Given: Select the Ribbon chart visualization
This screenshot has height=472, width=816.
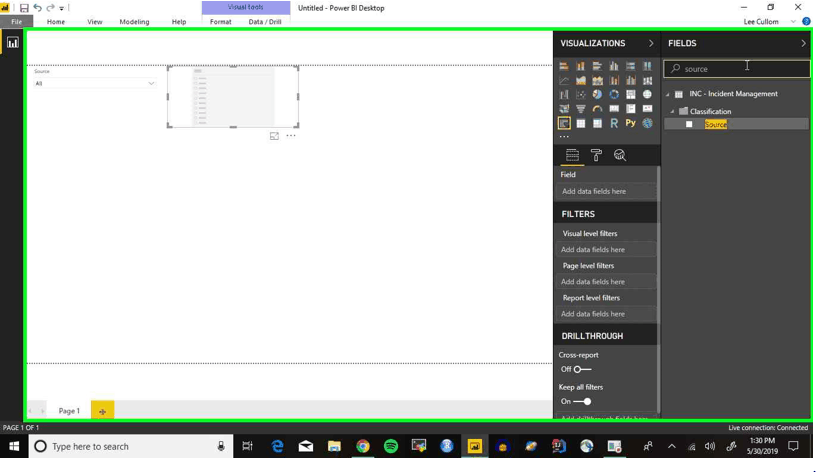Looking at the screenshot, I should pyautogui.click(x=647, y=80).
